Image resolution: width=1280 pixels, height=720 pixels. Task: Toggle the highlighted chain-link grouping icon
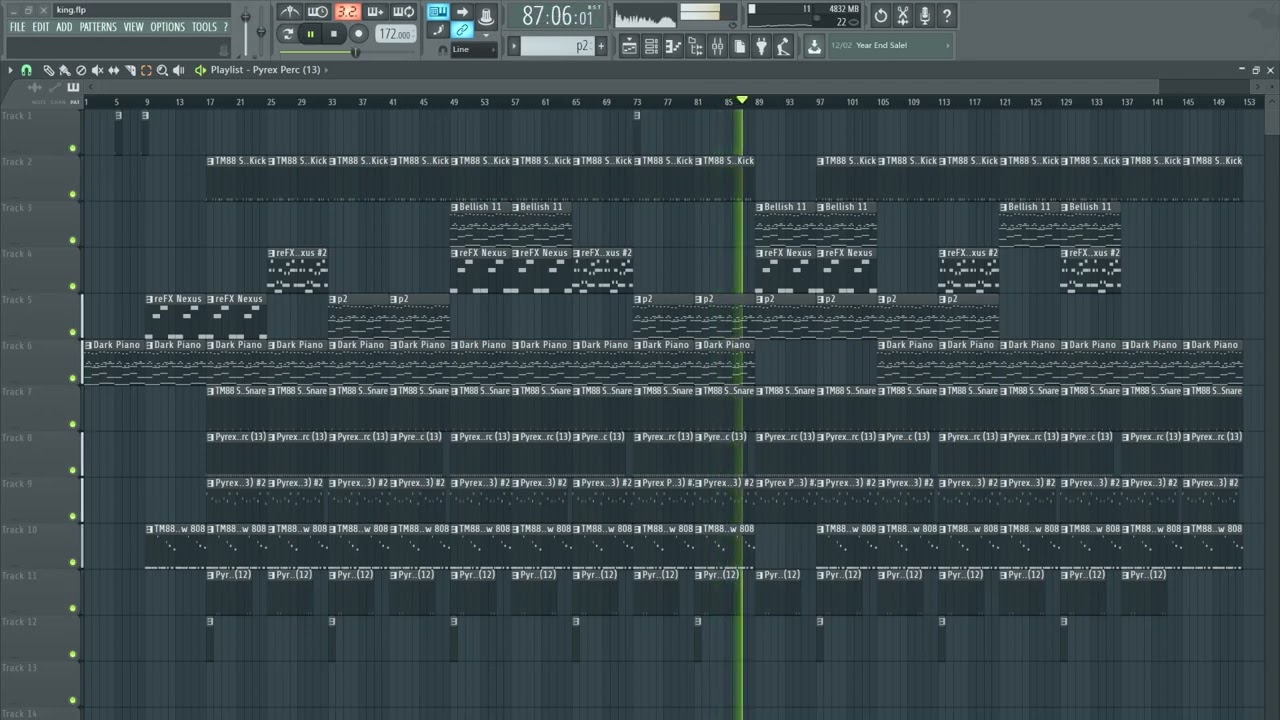click(462, 30)
